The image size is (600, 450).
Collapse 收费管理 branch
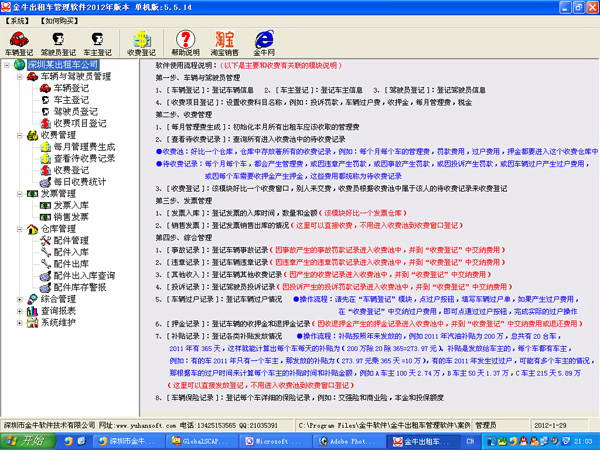(x=20, y=135)
